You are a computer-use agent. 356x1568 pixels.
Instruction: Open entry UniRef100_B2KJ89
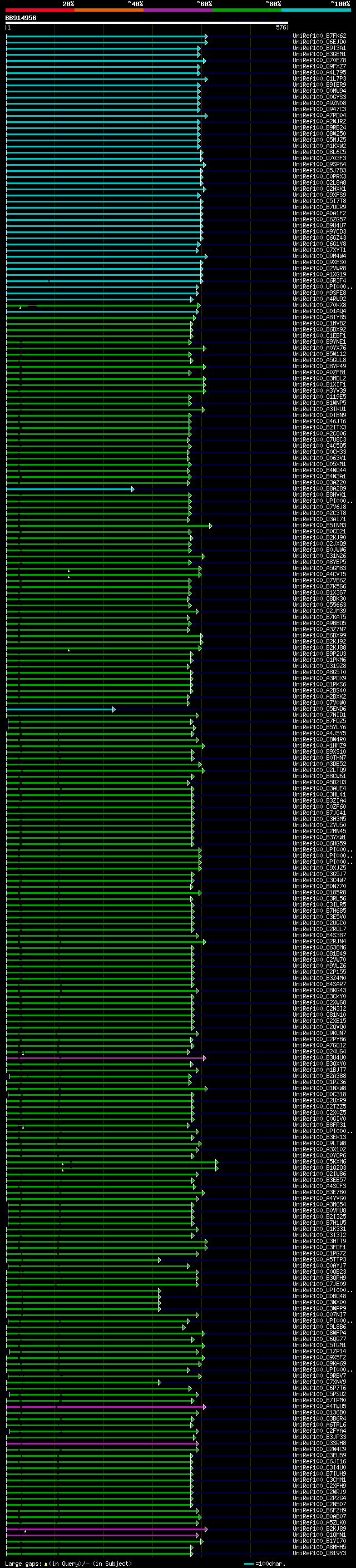[319, 1529]
